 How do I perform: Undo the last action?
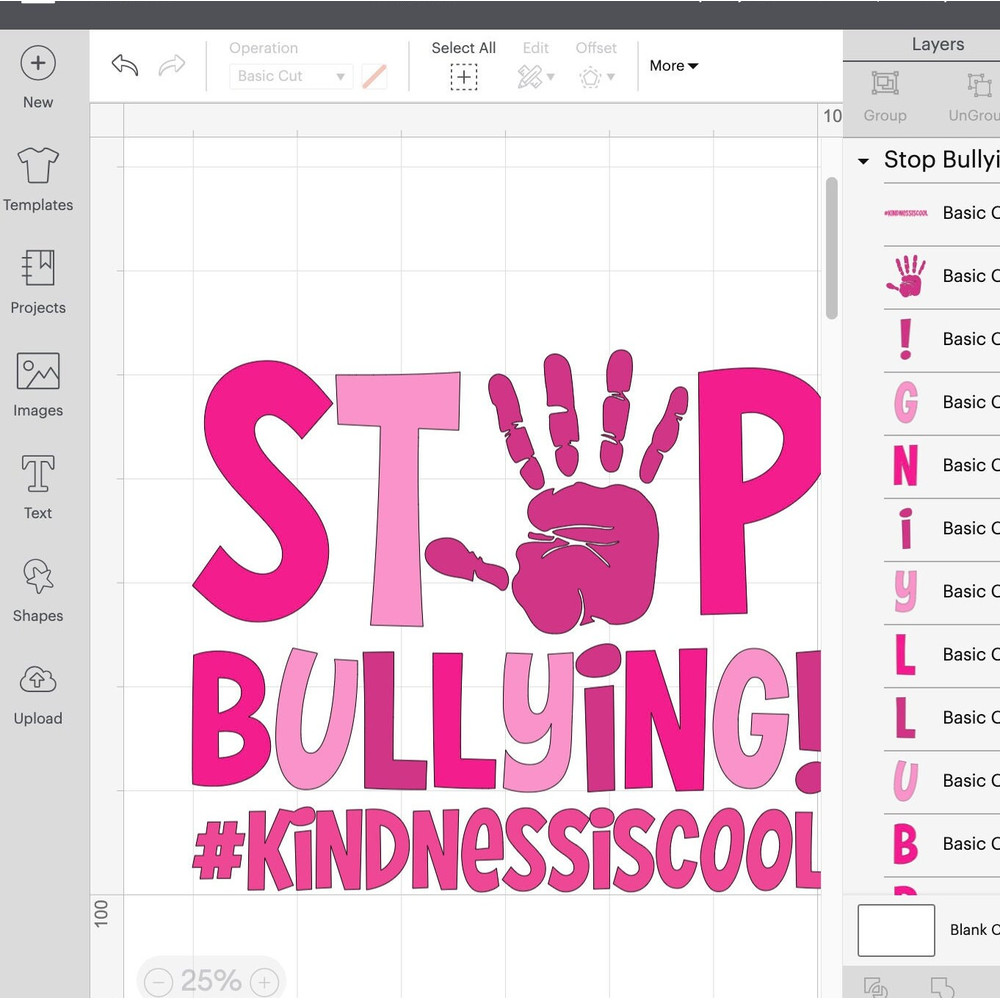[x=124, y=64]
